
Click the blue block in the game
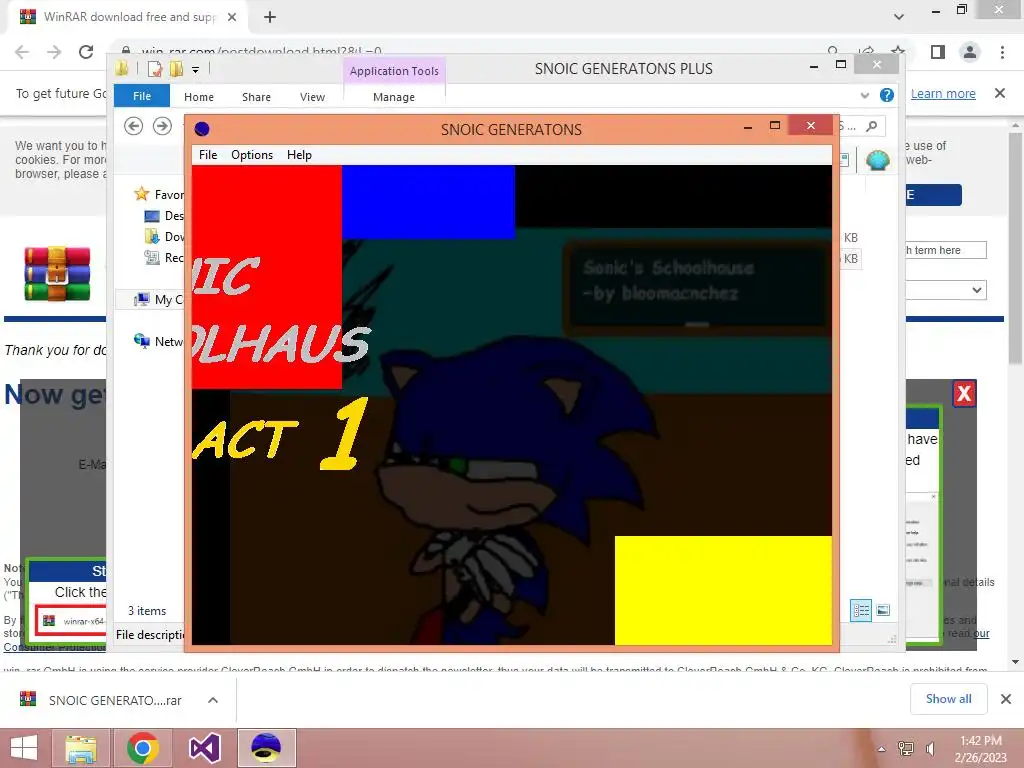428,202
